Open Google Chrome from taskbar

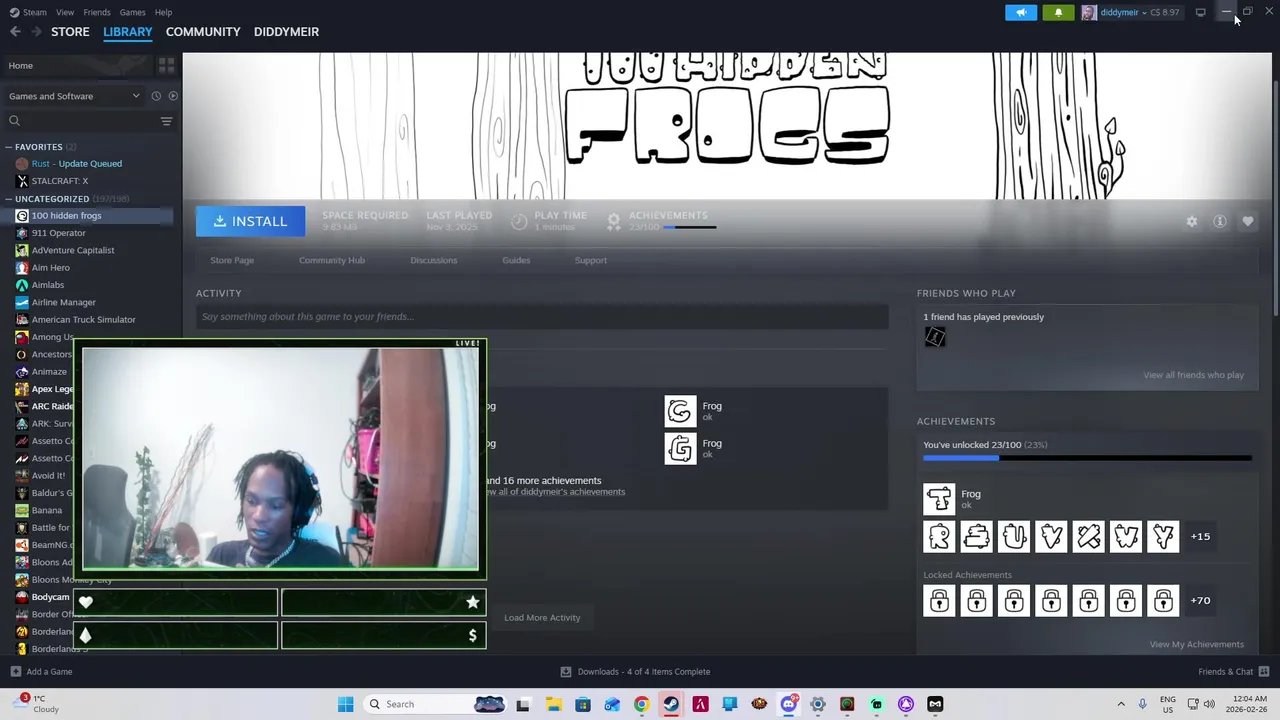point(641,704)
